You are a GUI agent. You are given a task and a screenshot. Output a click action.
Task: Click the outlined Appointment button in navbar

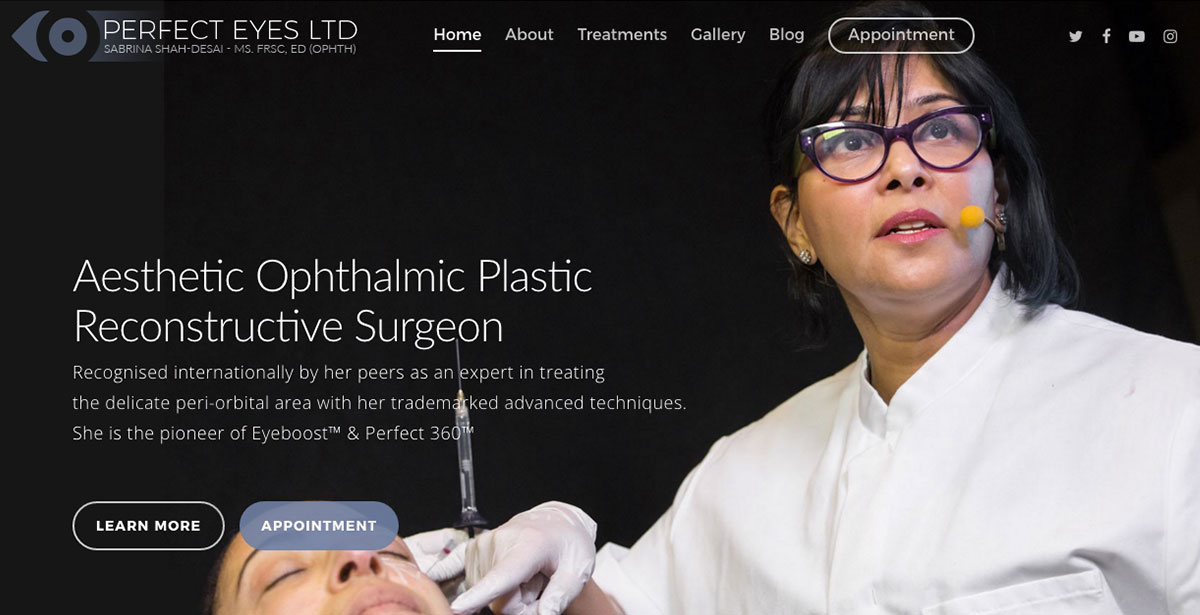901,35
